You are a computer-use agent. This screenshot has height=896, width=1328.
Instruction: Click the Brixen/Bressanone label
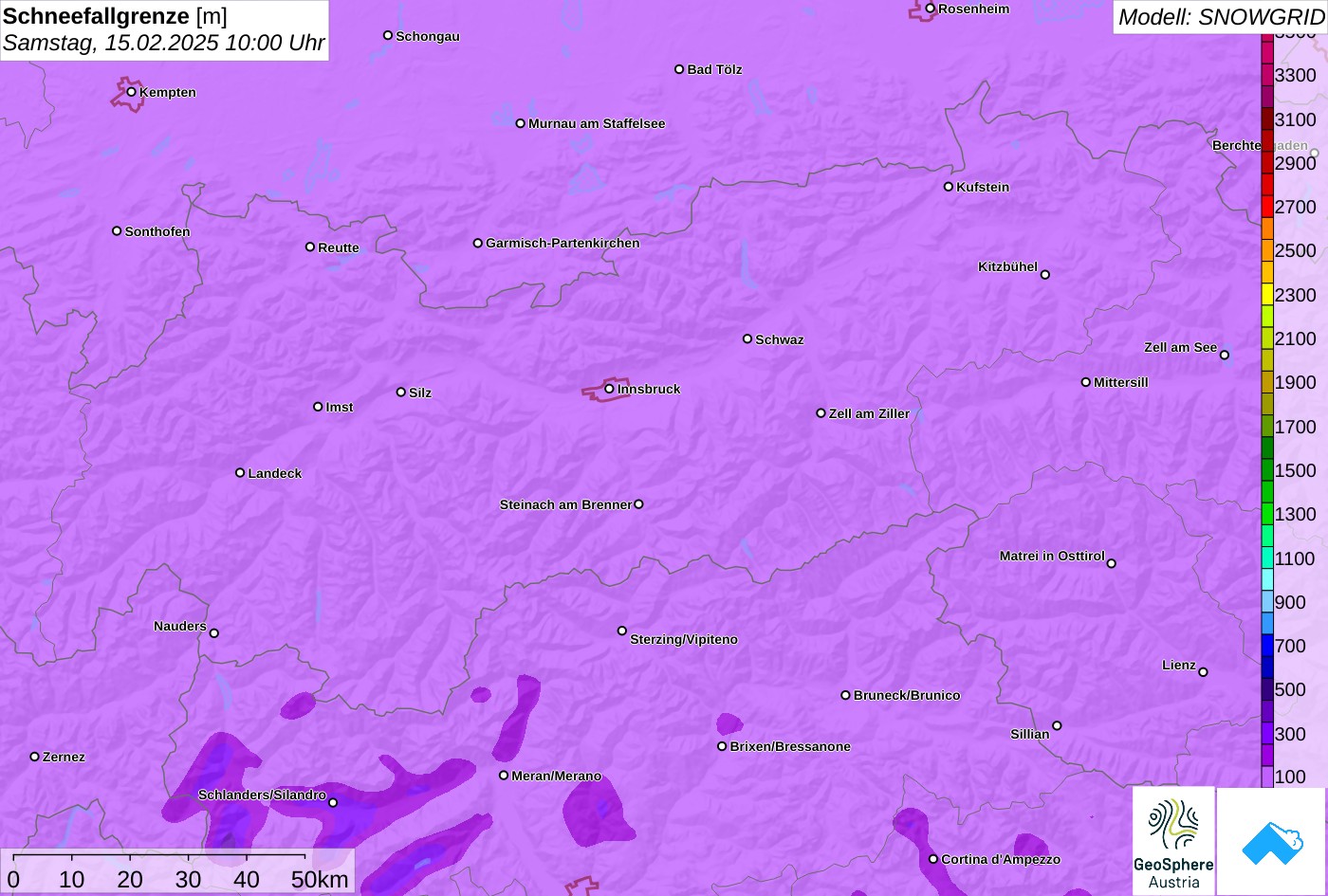[x=790, y=746]
